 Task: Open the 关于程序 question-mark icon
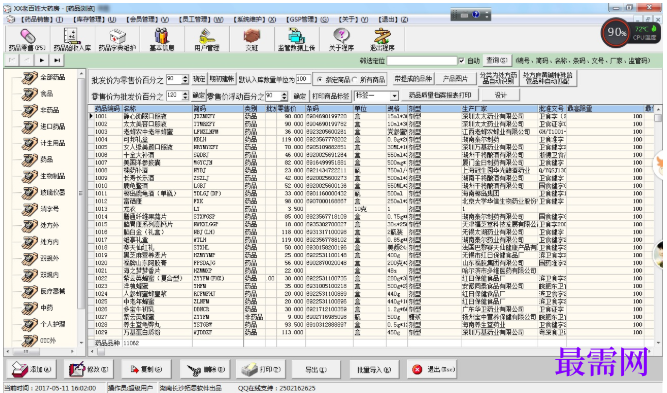click(x=342, y=39)
